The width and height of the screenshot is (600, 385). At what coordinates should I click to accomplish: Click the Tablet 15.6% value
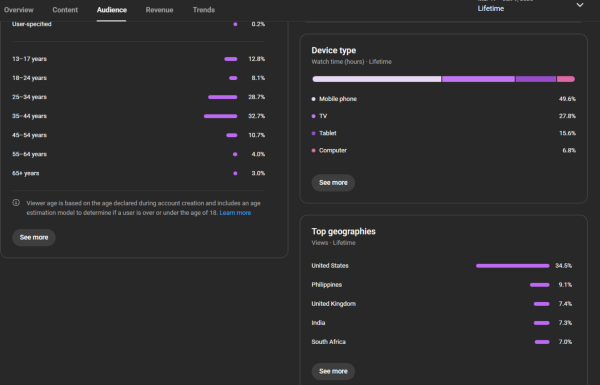(x=567, y=133)
